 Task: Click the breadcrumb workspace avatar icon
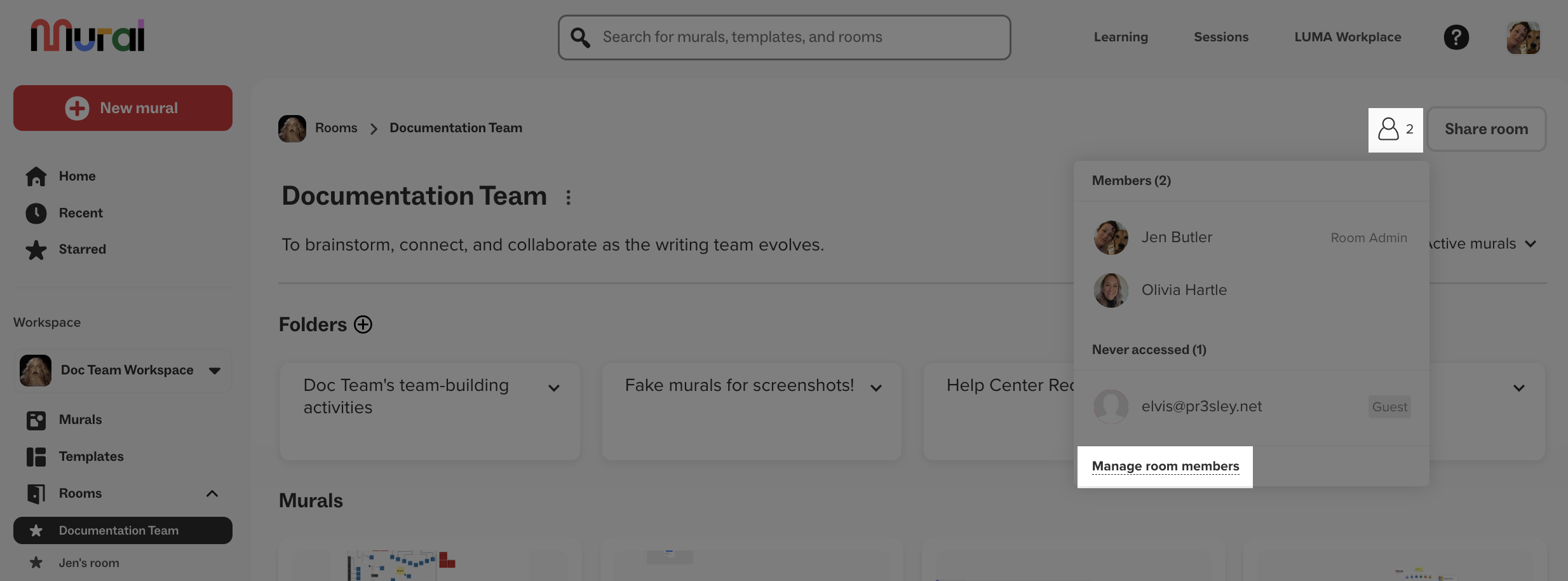point(292,128)
